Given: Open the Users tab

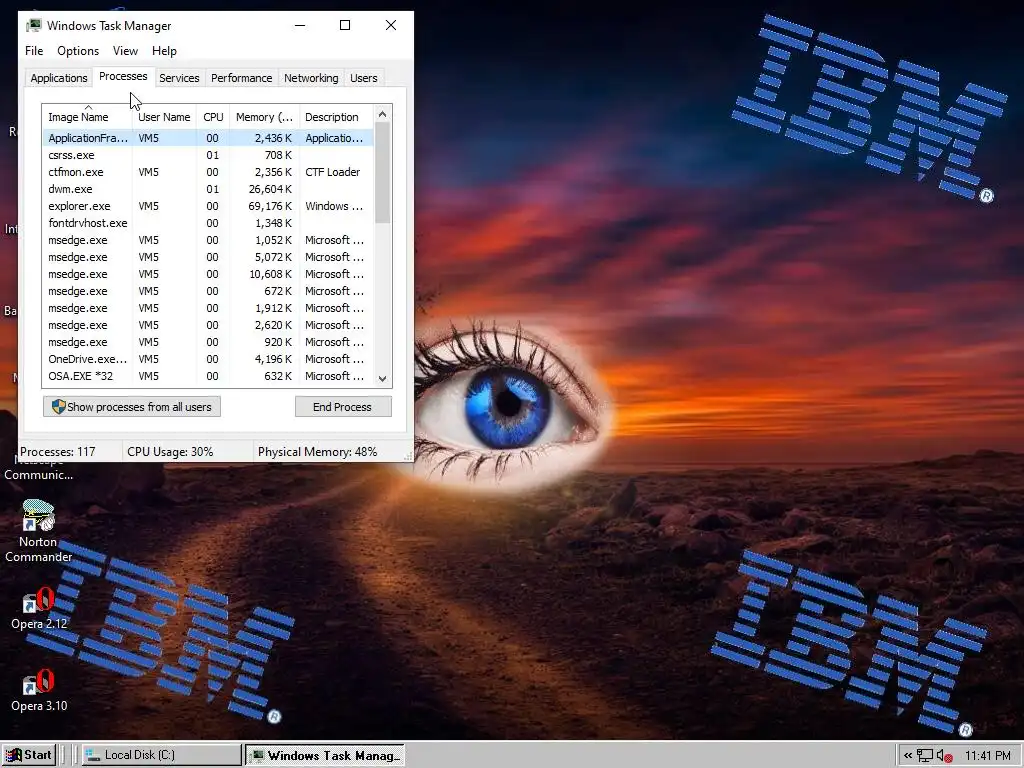Looking at the screenshot, I should pos(363,78).
